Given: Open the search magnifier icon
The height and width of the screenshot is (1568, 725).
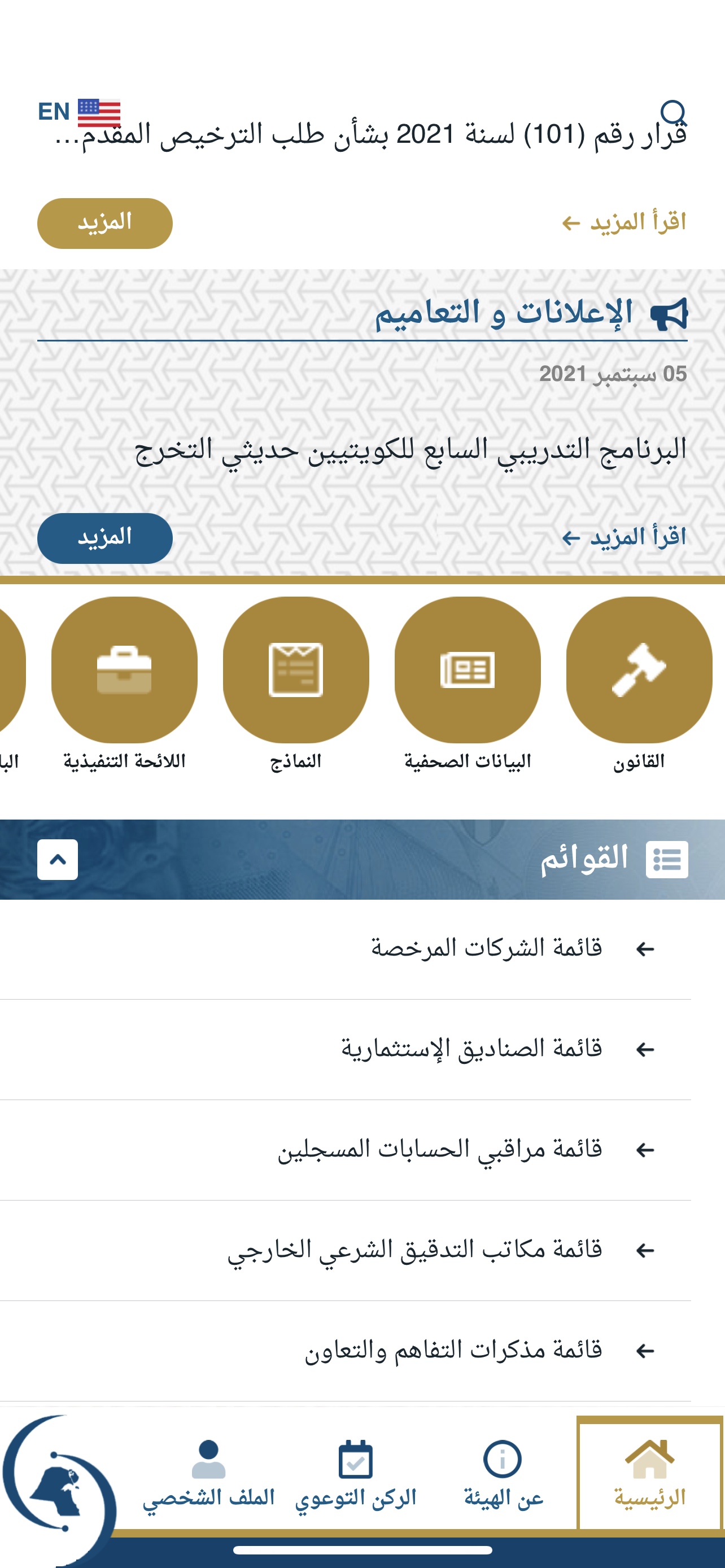Looking at the screenshot, I should coord(673,113).
